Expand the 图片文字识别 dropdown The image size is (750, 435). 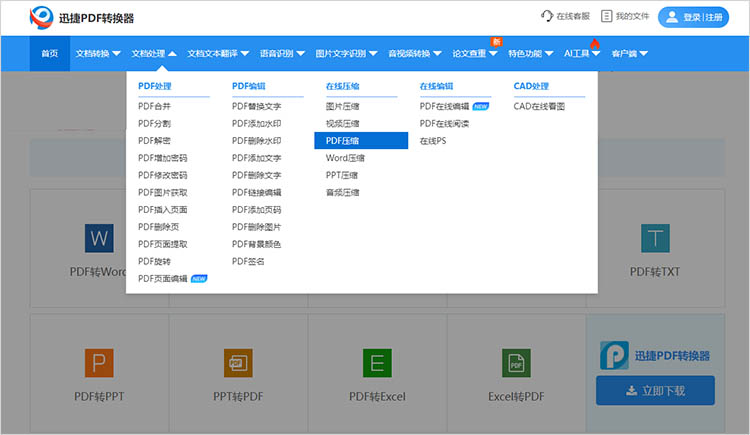(x=346, y=54)
